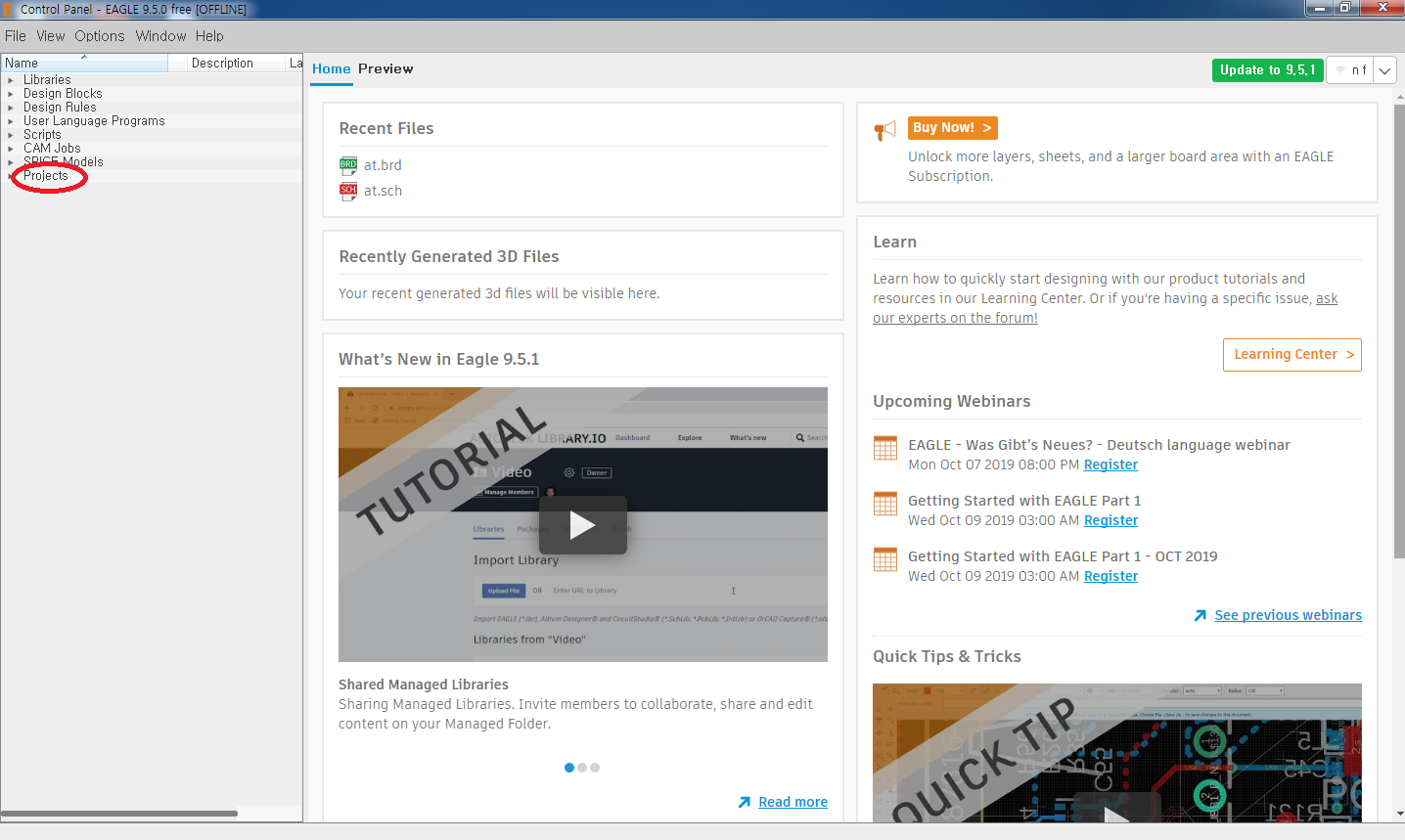This screenshot has height=840, width=1405.
Task: Open the Learning Center button
Action: click(x=1292, y=355)
